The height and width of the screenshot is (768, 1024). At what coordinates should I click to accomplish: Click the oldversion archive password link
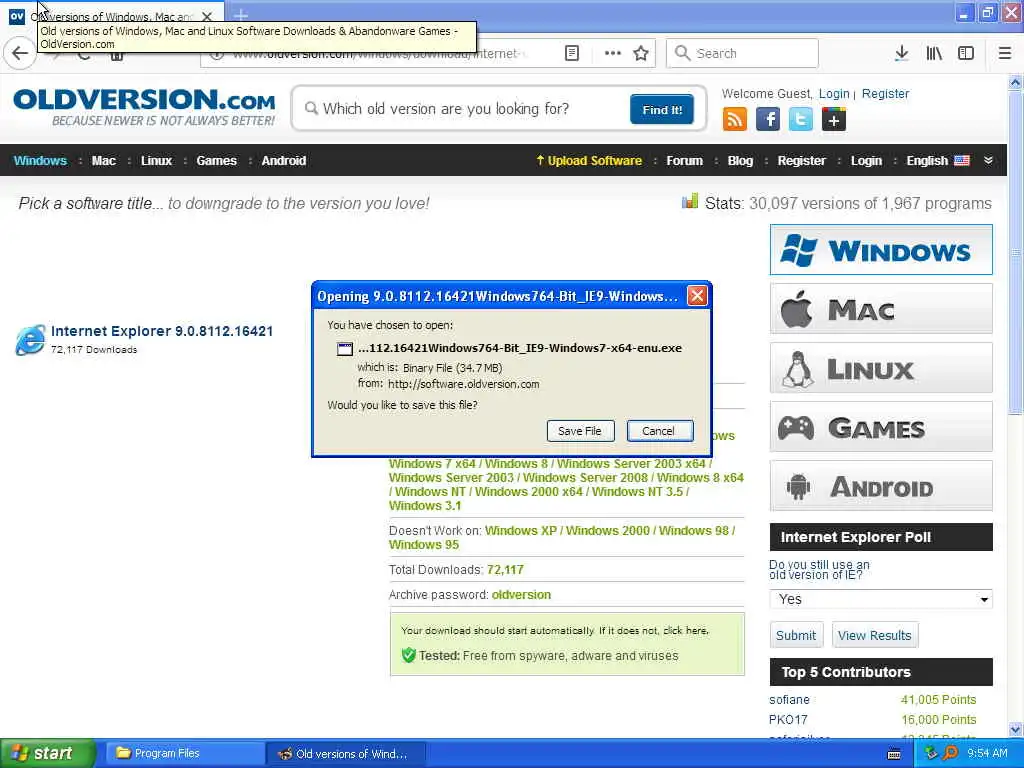521,594
